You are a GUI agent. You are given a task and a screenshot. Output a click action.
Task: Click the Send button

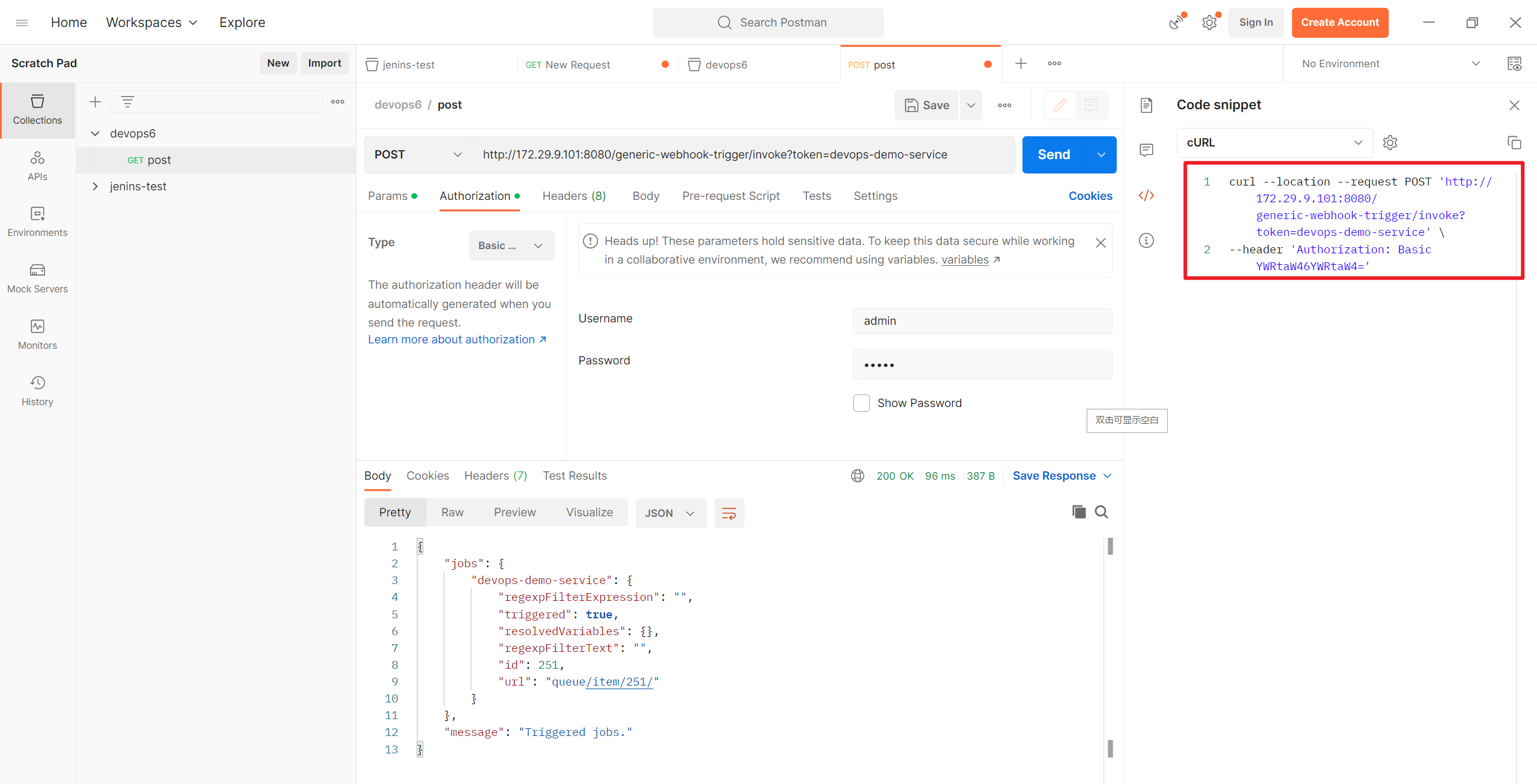(x=1054, y=155)
